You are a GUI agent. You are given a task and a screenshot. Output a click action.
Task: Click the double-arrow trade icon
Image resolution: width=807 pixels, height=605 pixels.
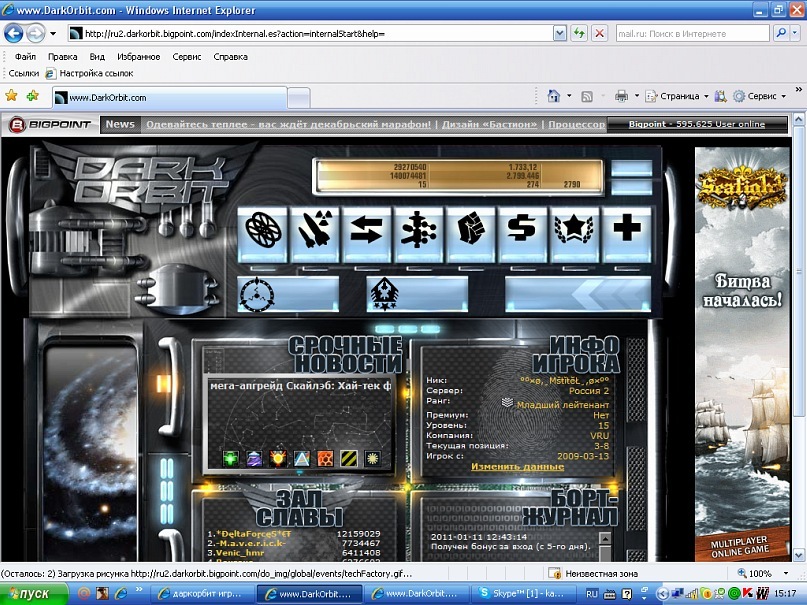[368, 230]
